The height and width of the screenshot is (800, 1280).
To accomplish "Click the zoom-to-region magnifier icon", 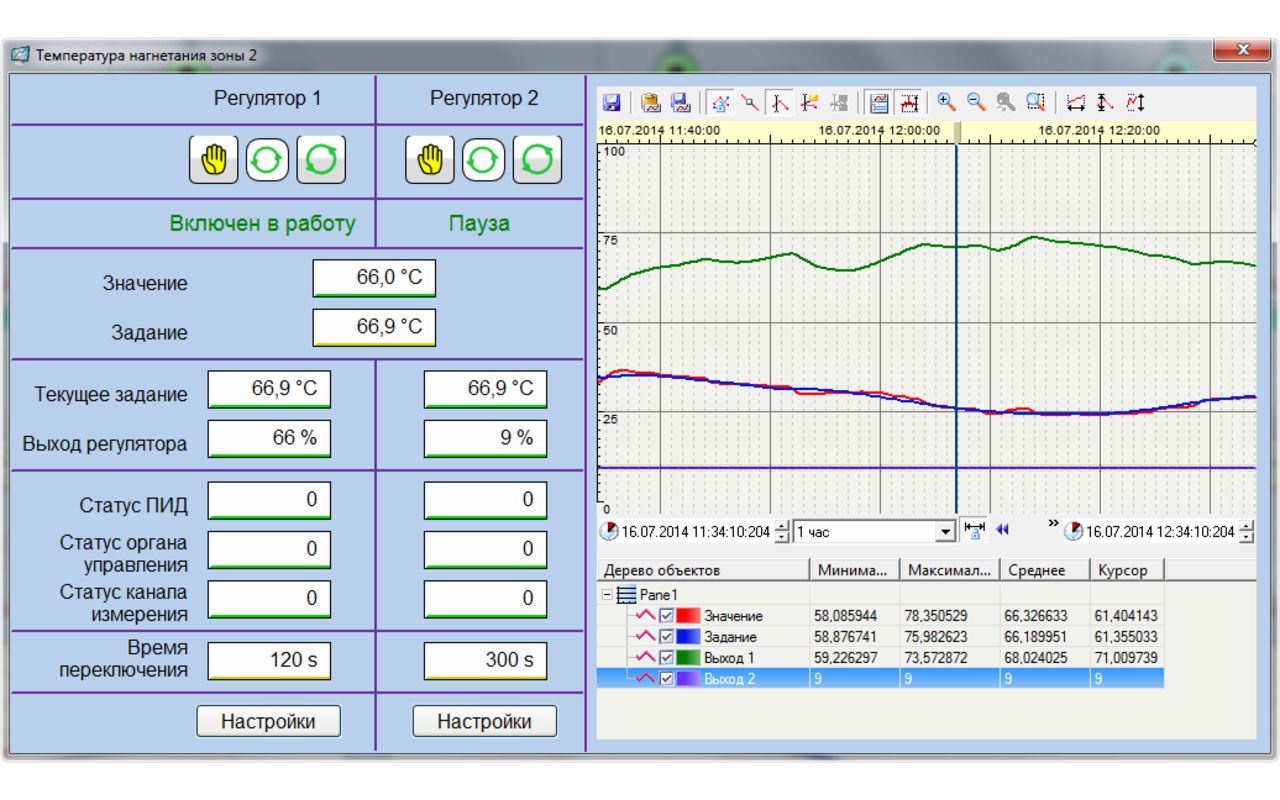I will click(1036, 102).
